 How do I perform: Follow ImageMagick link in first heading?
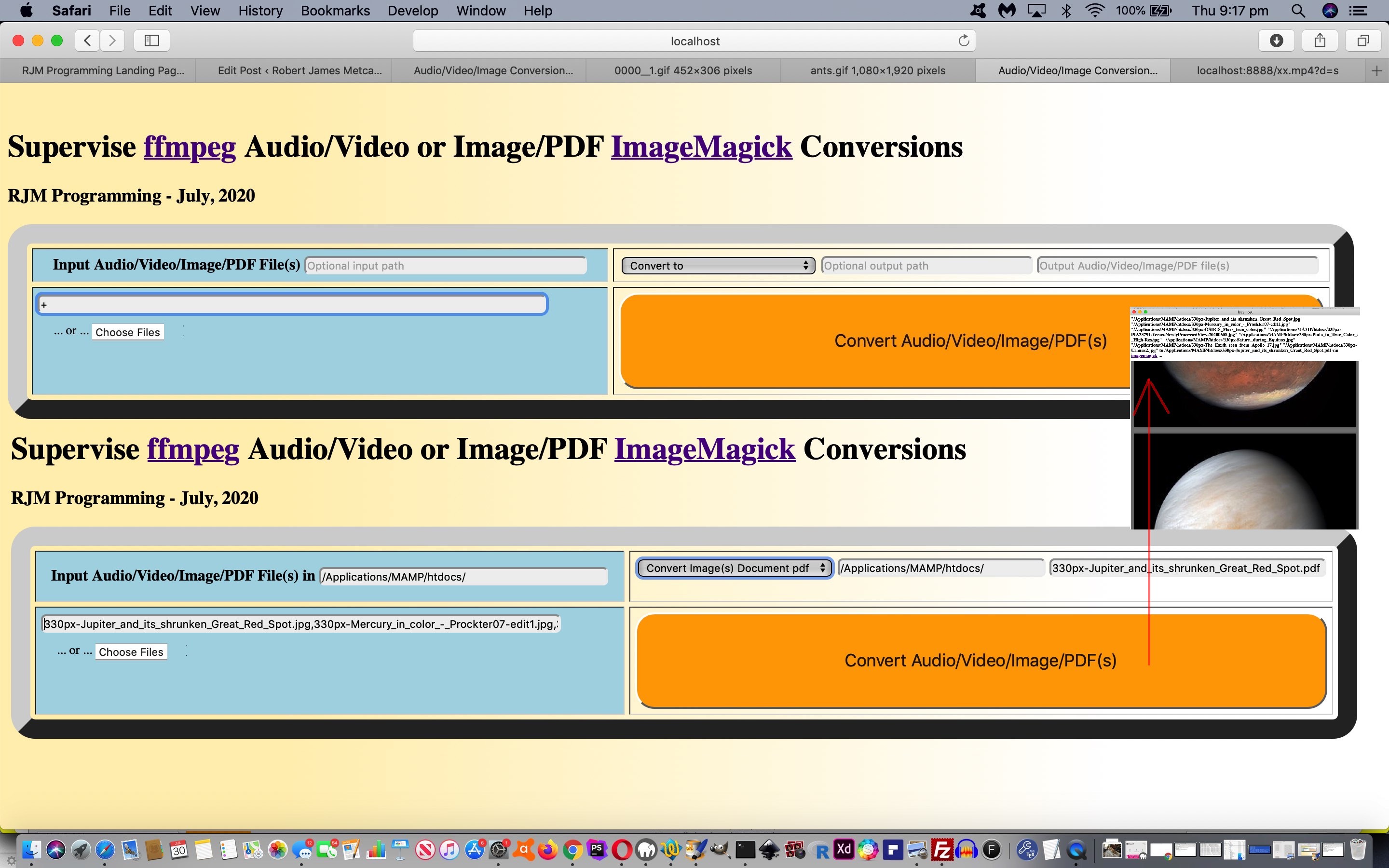[x=701, y=147]
